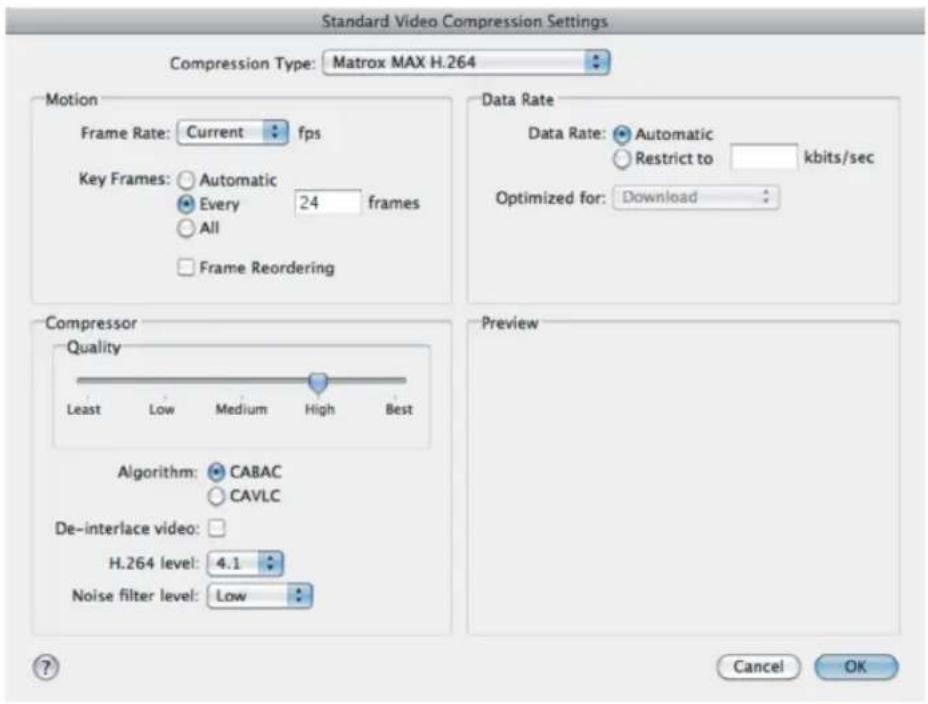This screenshot has height=704, width=928.
Task: Click the Medium quality label
Action: (x=241, y=409)
